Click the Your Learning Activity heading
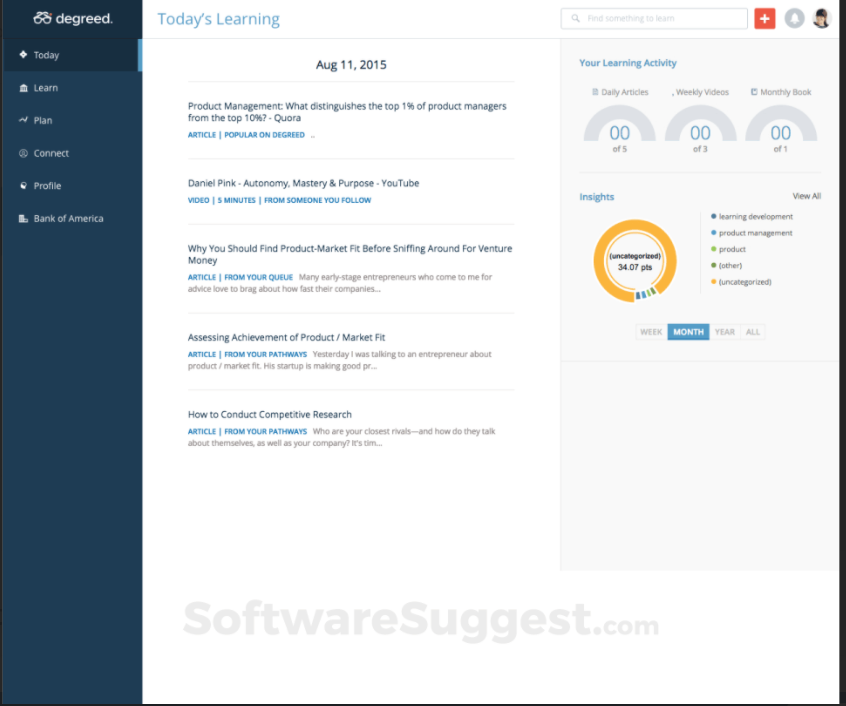Image resolution: width=846 pixels, height=706 pixels. (x=627, y=63)
